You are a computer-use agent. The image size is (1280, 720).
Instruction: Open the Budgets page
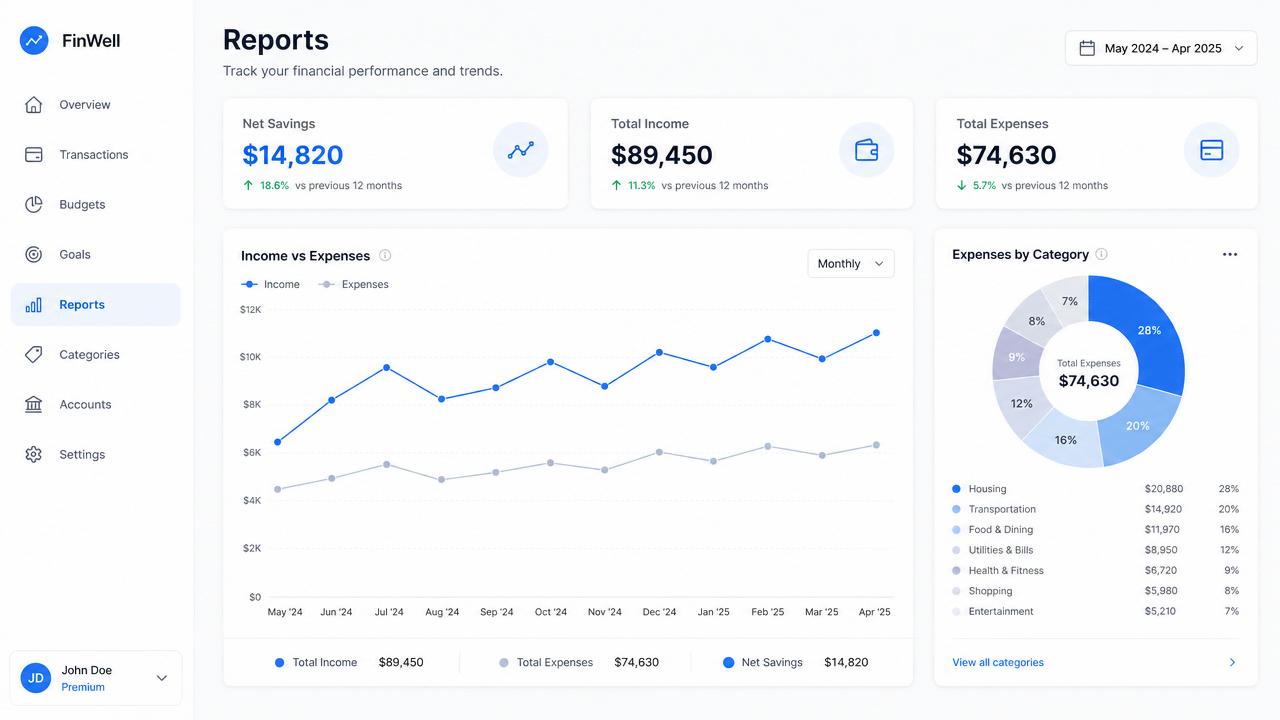pyautogui.click(x=96, y=205)
